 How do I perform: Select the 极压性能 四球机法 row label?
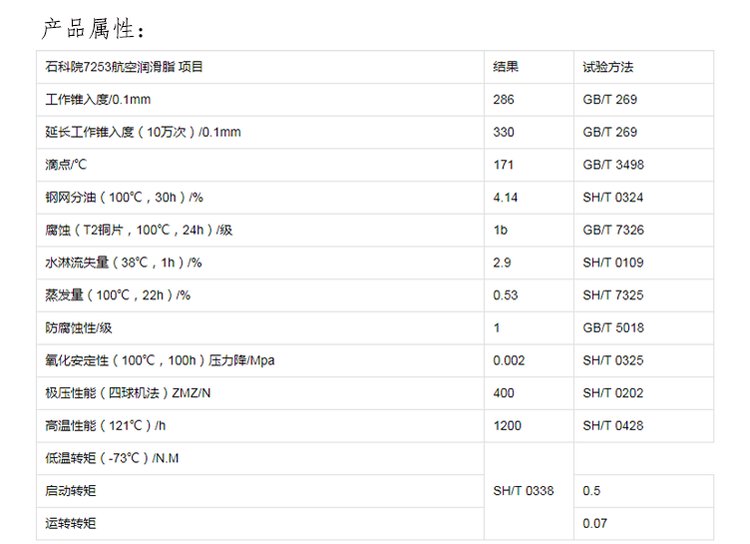tap(128, 393)
